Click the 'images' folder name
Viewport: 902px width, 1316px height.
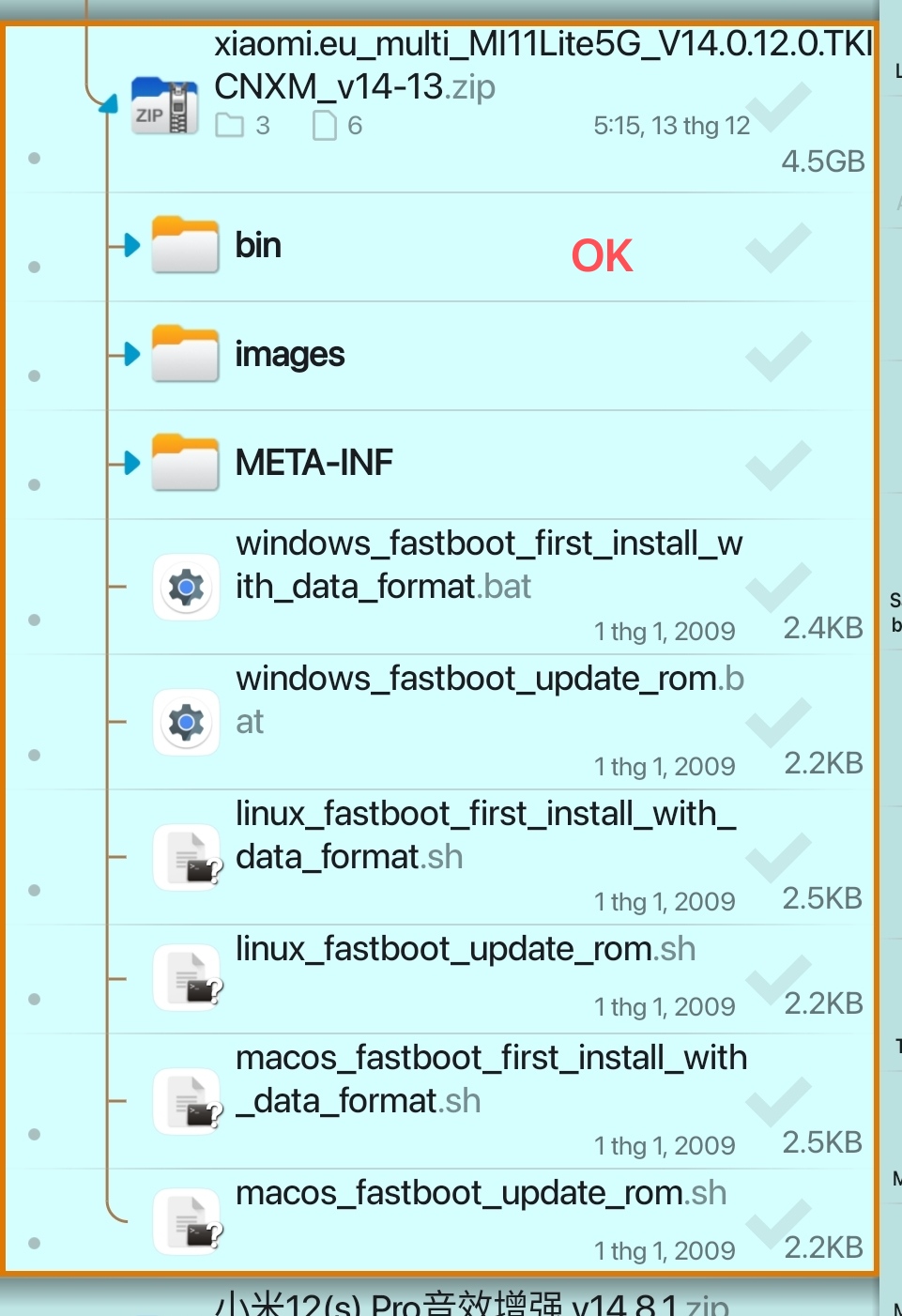pos(290,355)
